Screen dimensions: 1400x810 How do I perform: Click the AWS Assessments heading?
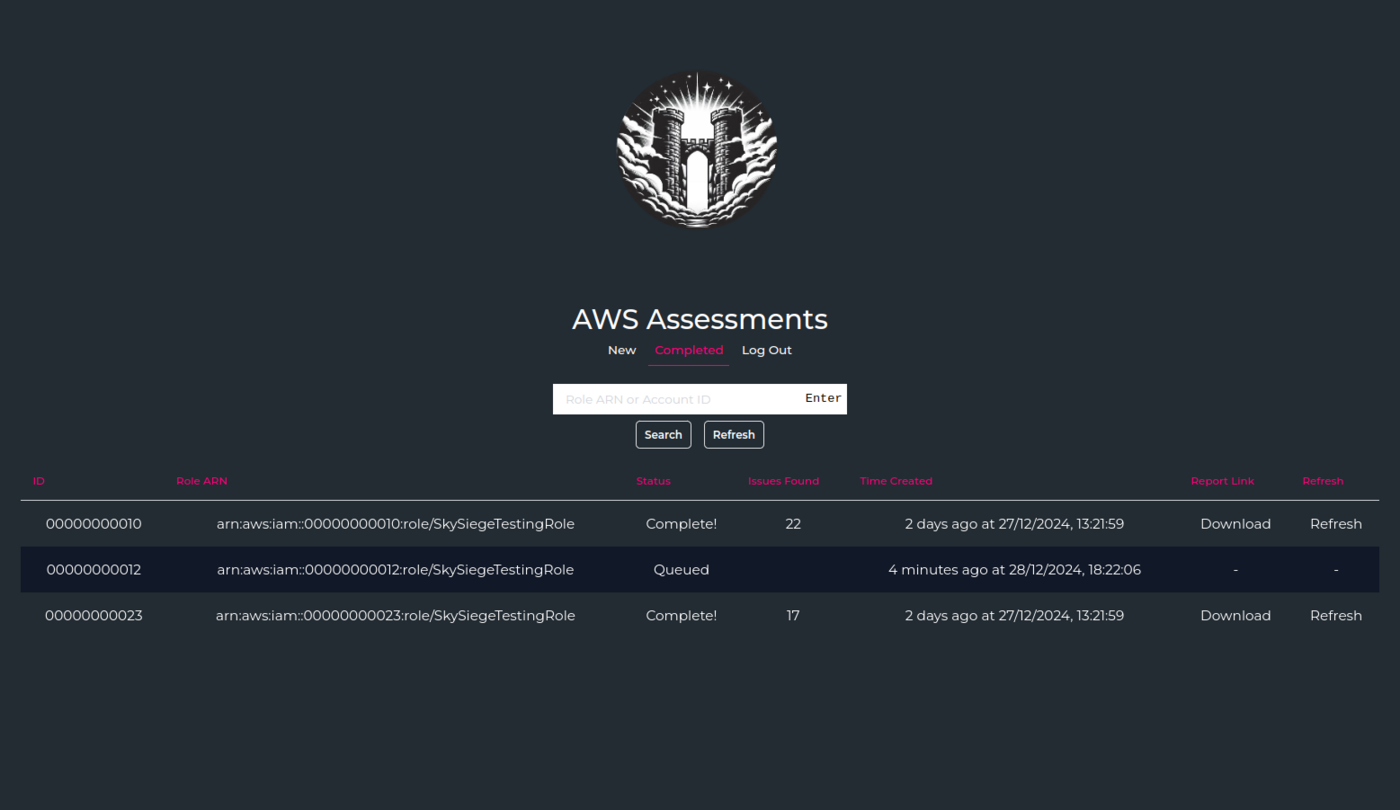tap(700, 319)
